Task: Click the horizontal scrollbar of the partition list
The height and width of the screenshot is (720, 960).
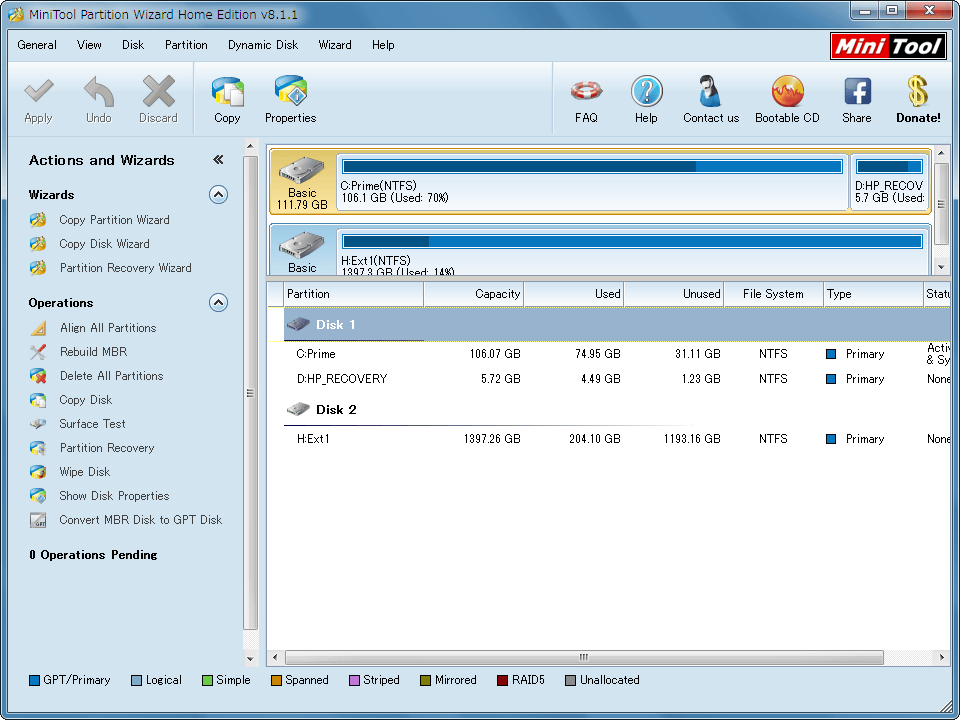Action: coord(583,657)
